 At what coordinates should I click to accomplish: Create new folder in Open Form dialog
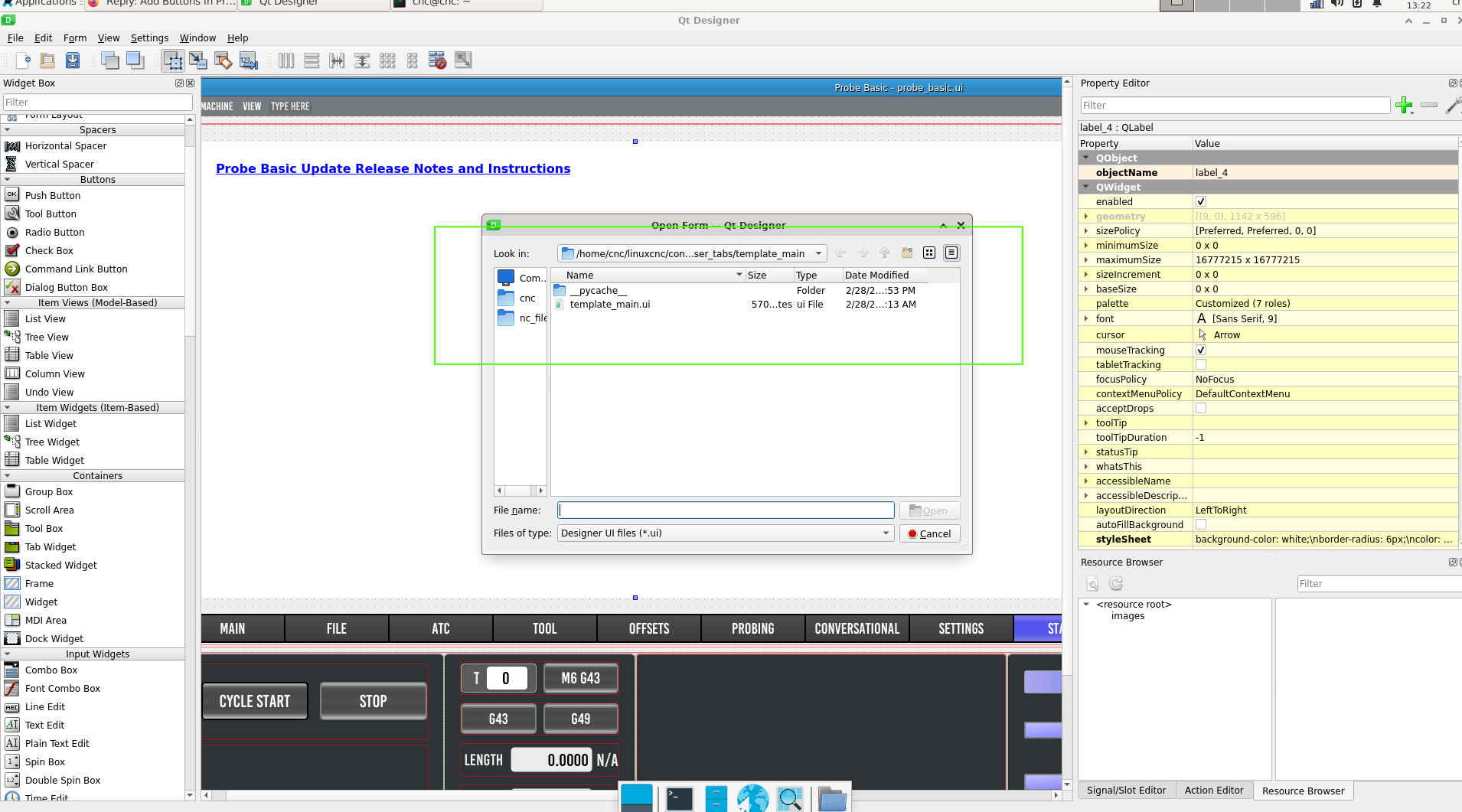click(x=907, y=253)
